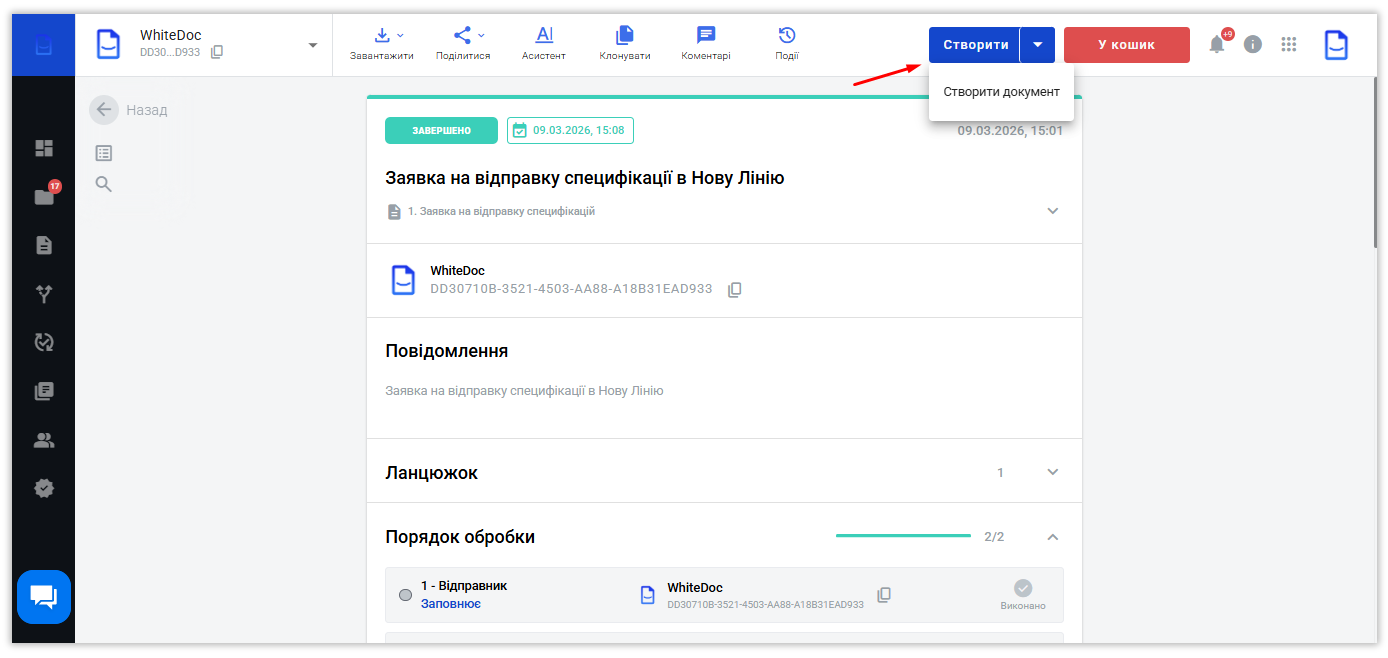Open notifications bell icon
This screenshot has width=1388, height=658.
[x=1216, y=44]
